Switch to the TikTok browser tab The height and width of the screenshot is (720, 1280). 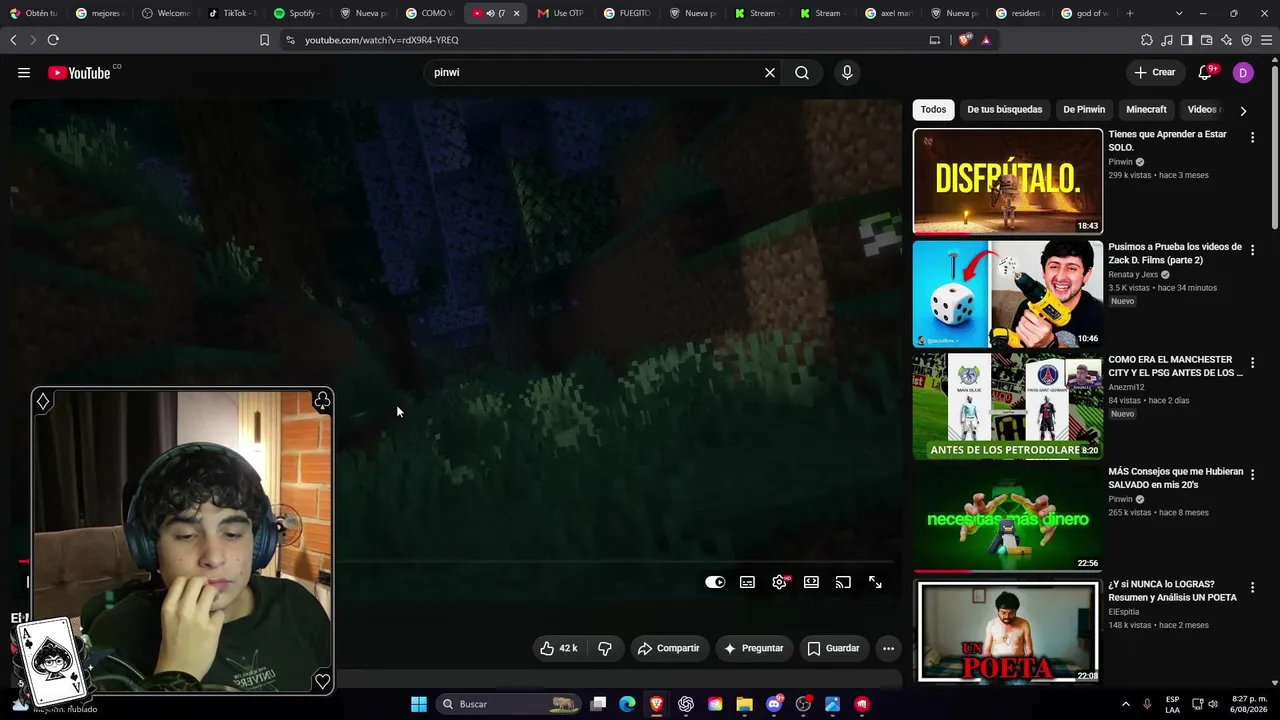(x=231, y=13)
